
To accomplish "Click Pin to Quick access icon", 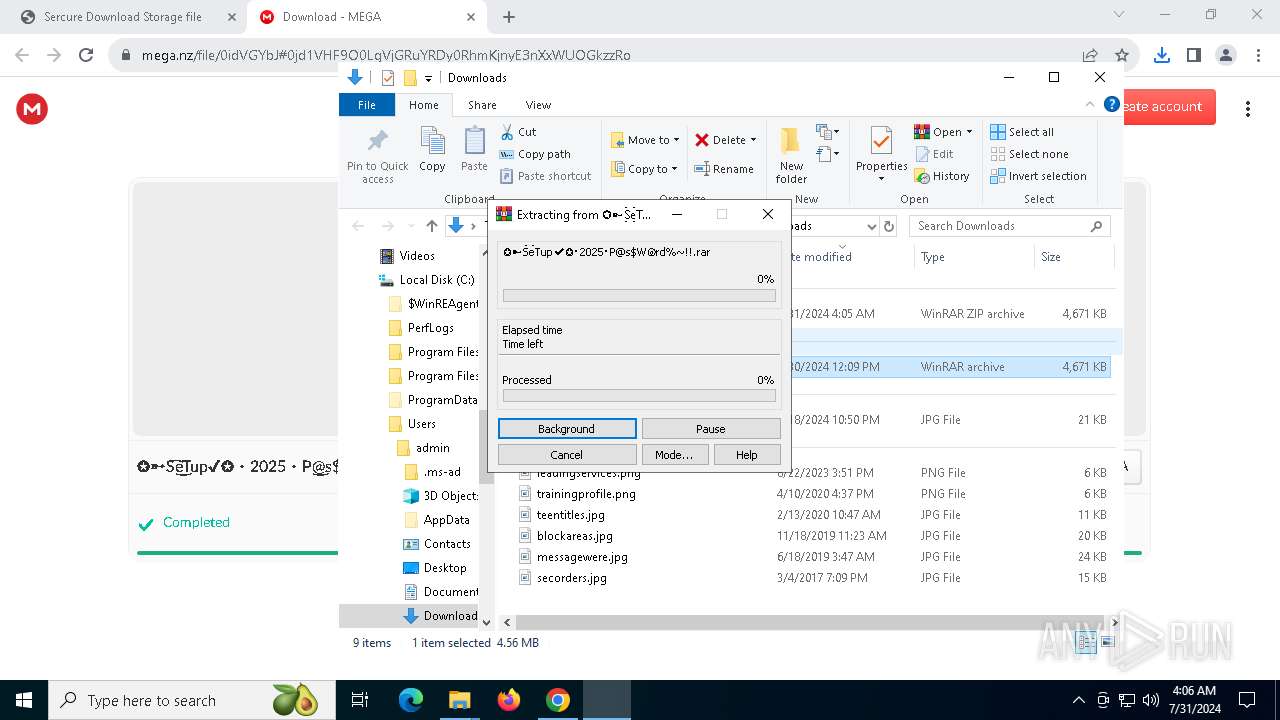I will tap(377, 141).
